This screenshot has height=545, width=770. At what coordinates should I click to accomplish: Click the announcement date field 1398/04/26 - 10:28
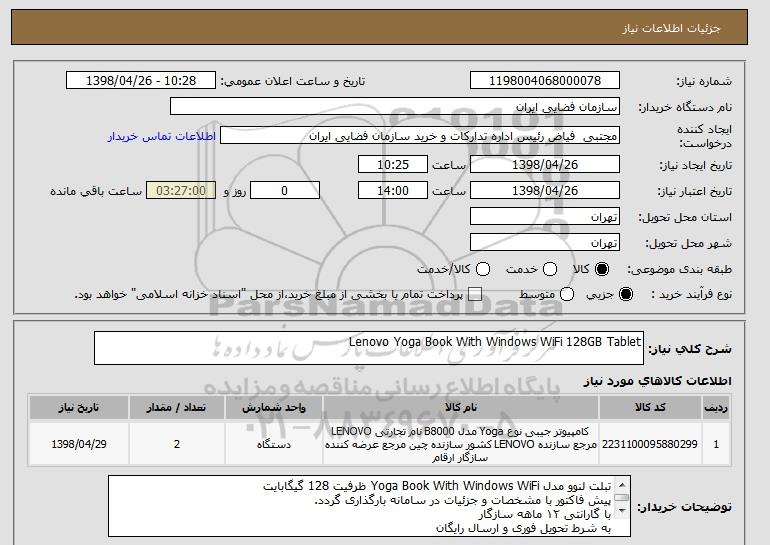[x=141, y=81]
